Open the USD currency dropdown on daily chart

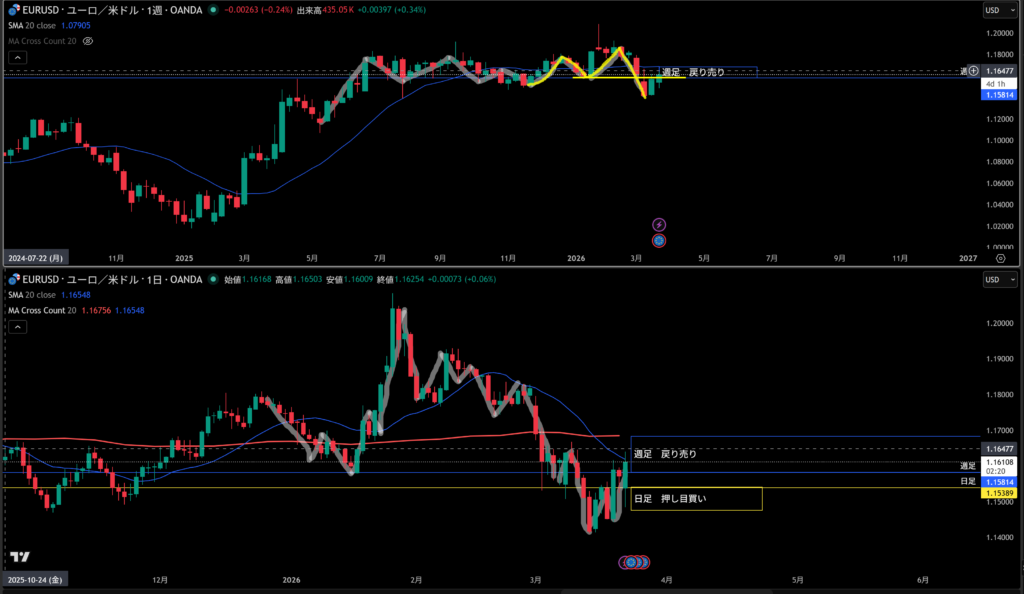pos(992,280)
